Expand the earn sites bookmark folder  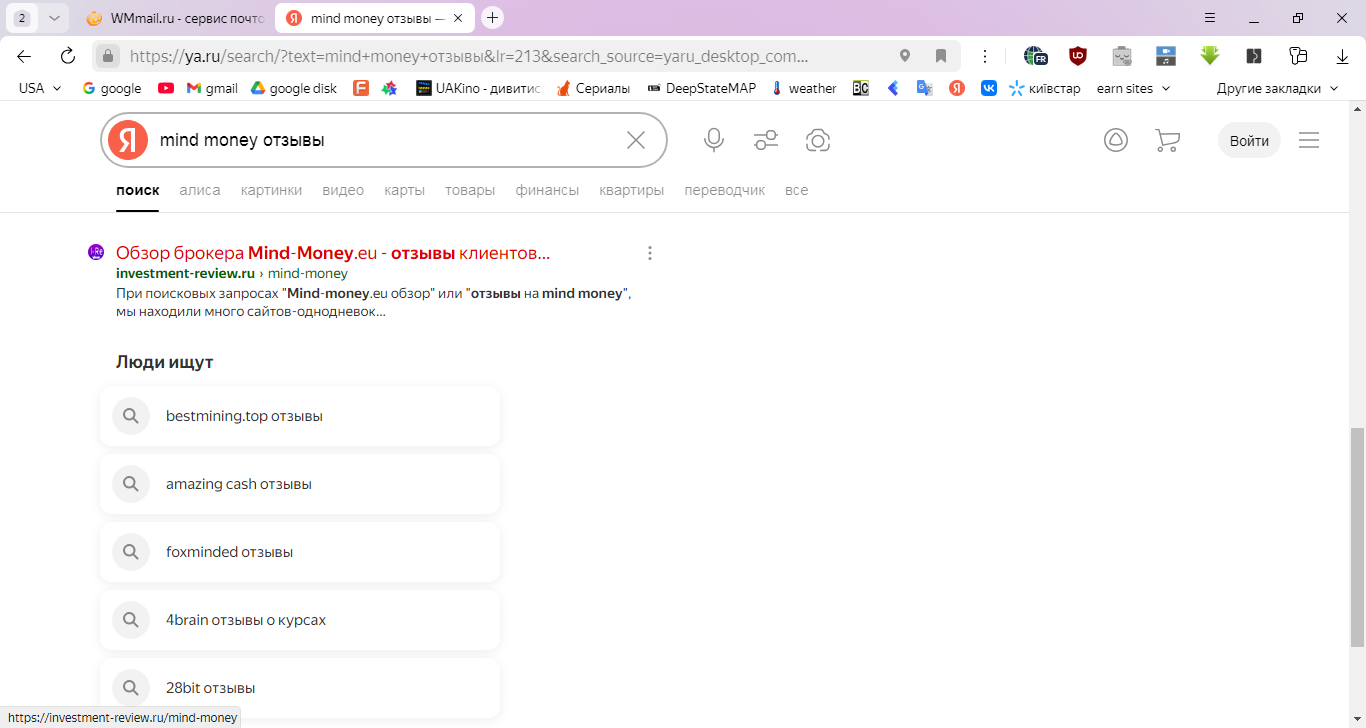[1134, 88]
